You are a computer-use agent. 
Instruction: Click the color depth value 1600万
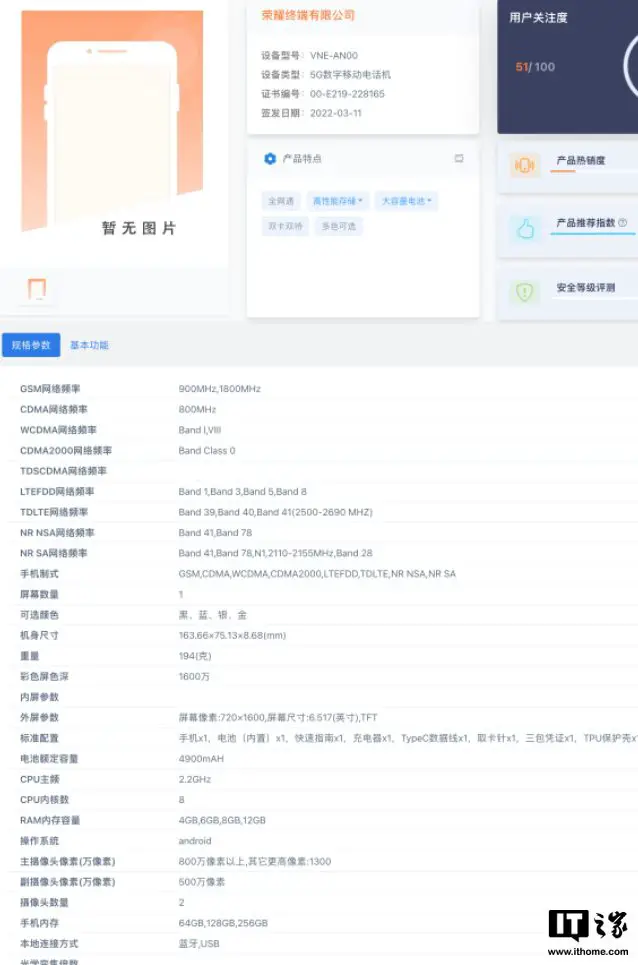coord(194,676)
